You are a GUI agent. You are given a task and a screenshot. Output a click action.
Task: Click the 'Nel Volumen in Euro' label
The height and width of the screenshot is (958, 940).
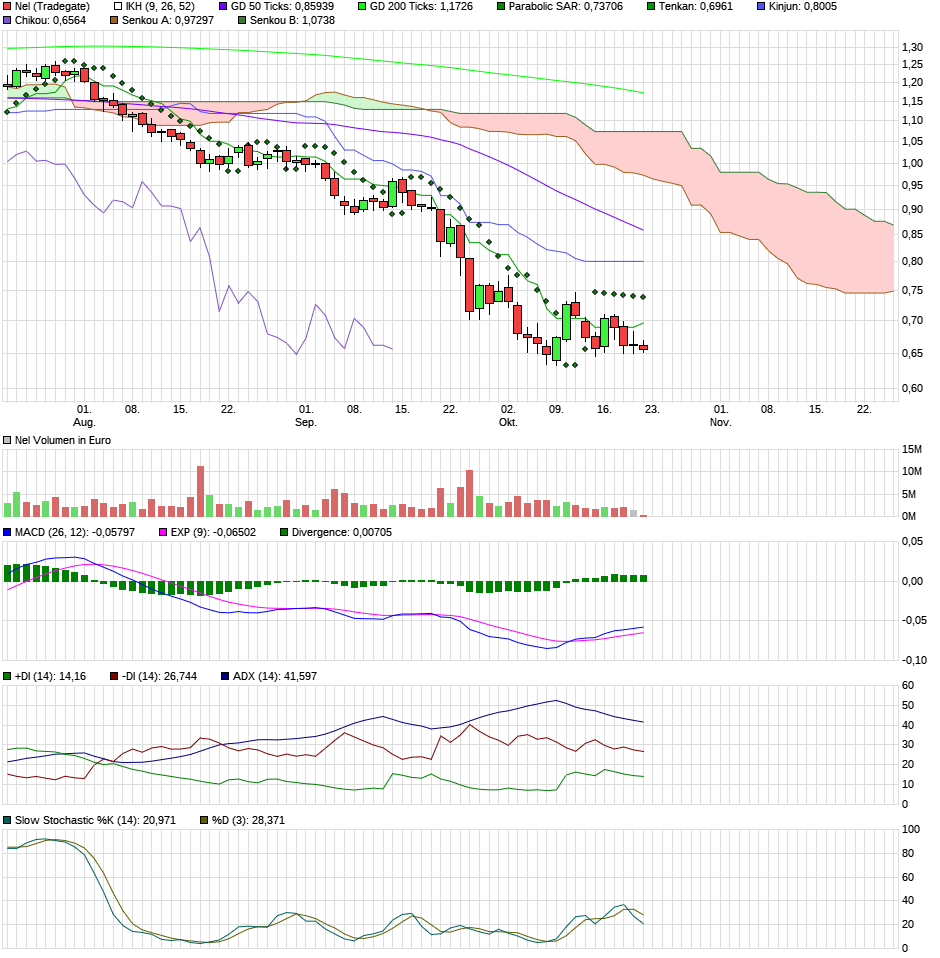pyautogui.click(x=63, y=441)
